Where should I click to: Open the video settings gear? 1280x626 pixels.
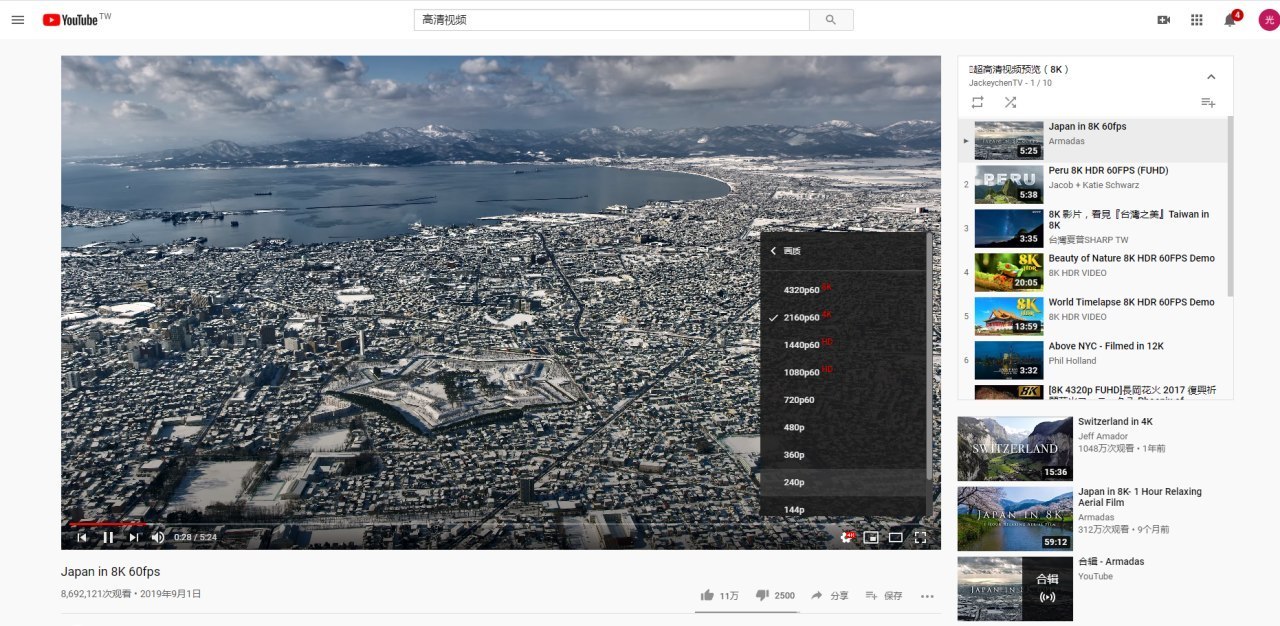point(847,537)
